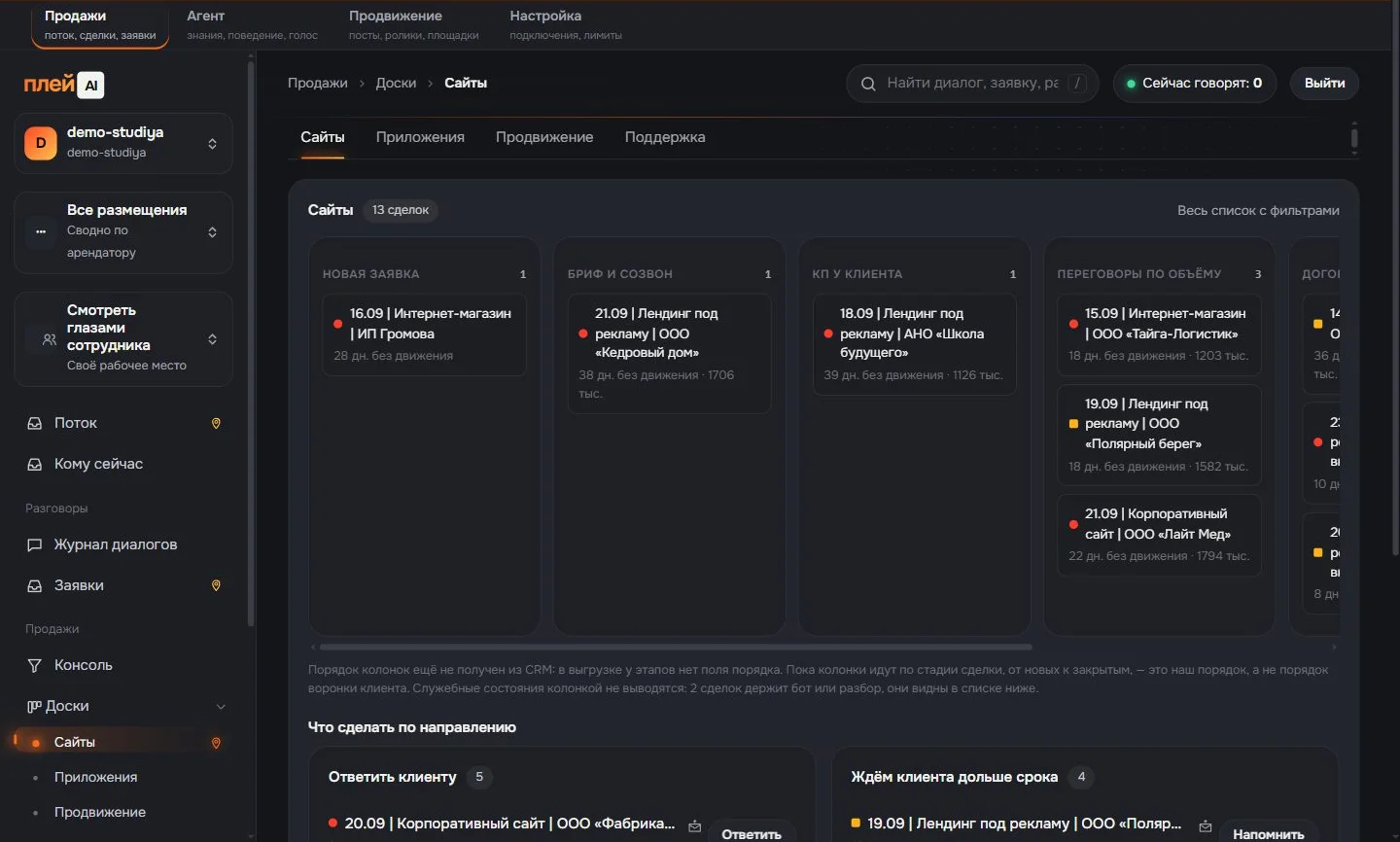
Task: Select the Консоль filter funnel icon
Action: 34,666
